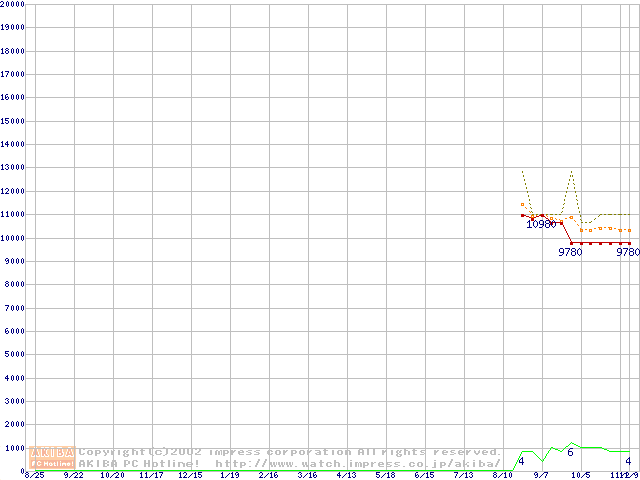The height and width of the screenshot is (480, 640).
Task: Click the AKIBA PC Hotline logo
Action: click(x=53, y=457)
